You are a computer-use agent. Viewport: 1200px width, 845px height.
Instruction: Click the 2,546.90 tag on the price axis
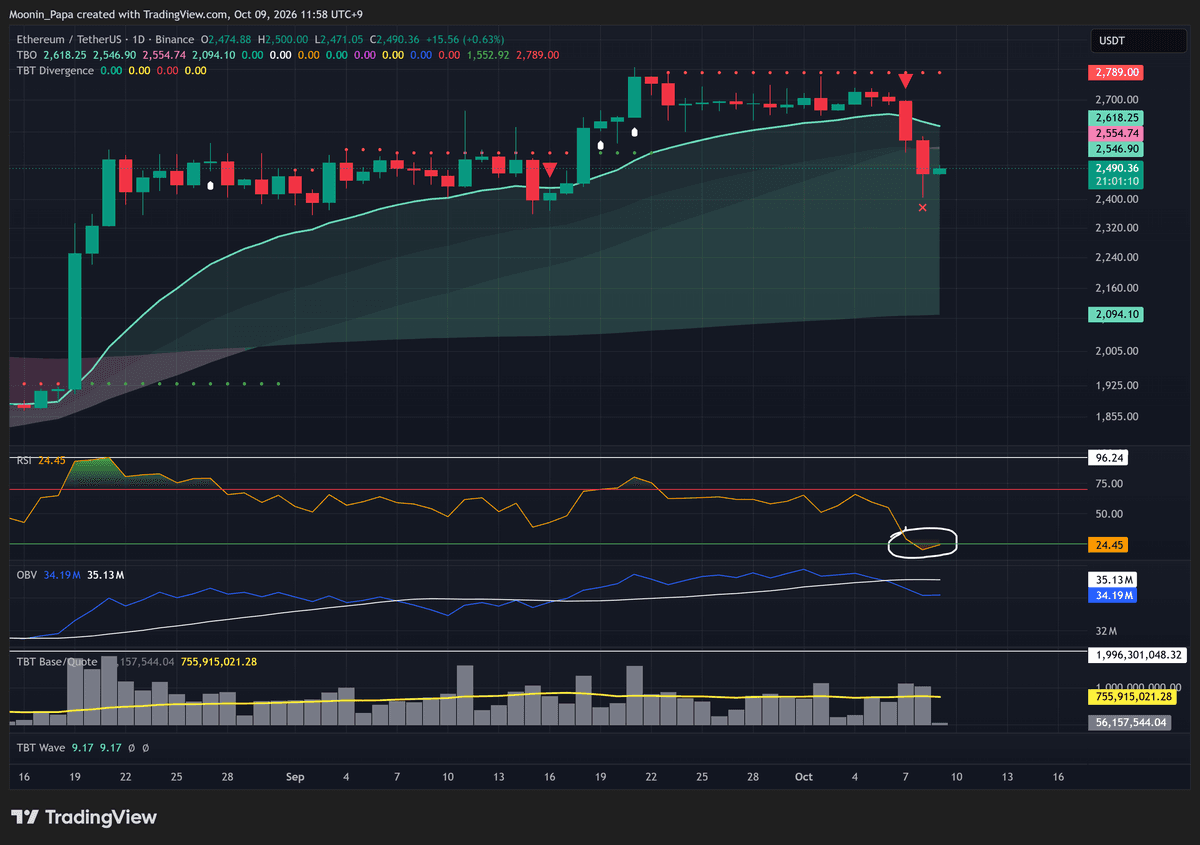click(1116, 148)
